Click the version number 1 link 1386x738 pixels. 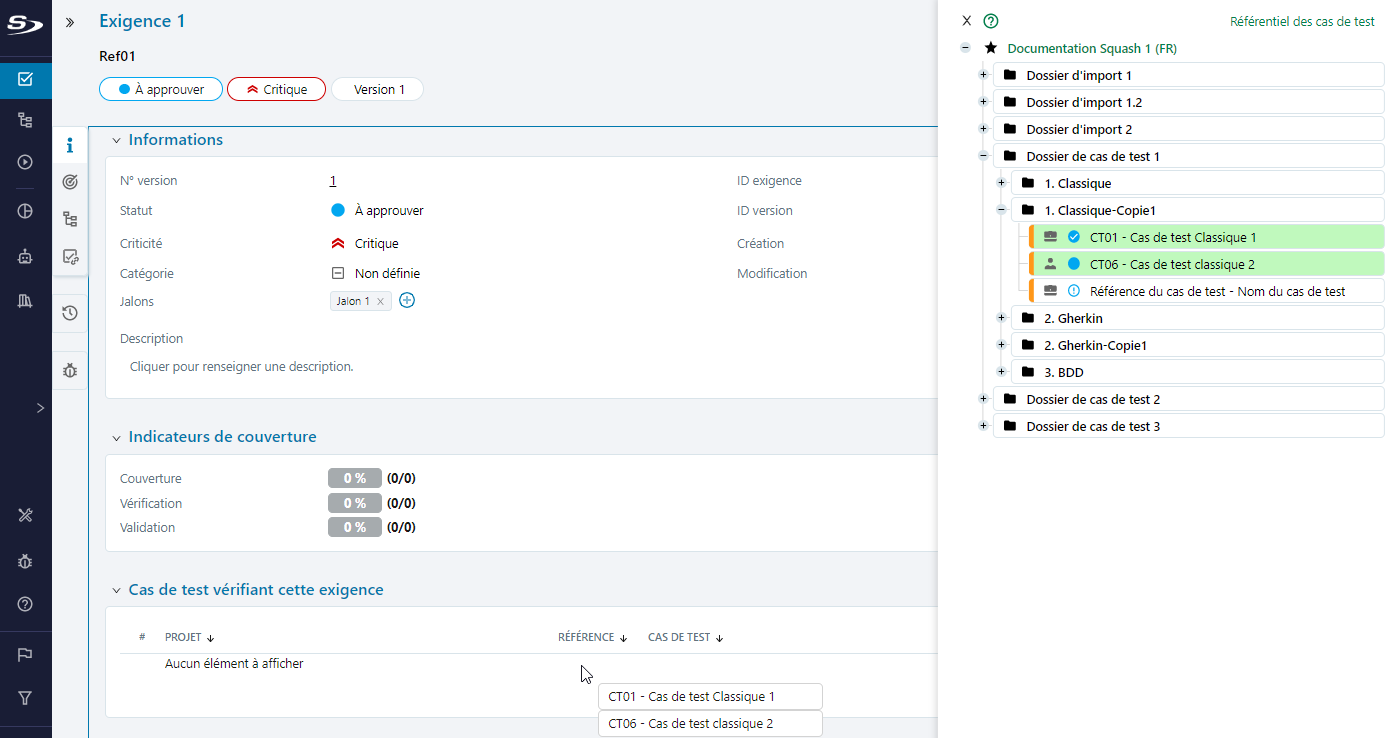[x=333, y=181]
